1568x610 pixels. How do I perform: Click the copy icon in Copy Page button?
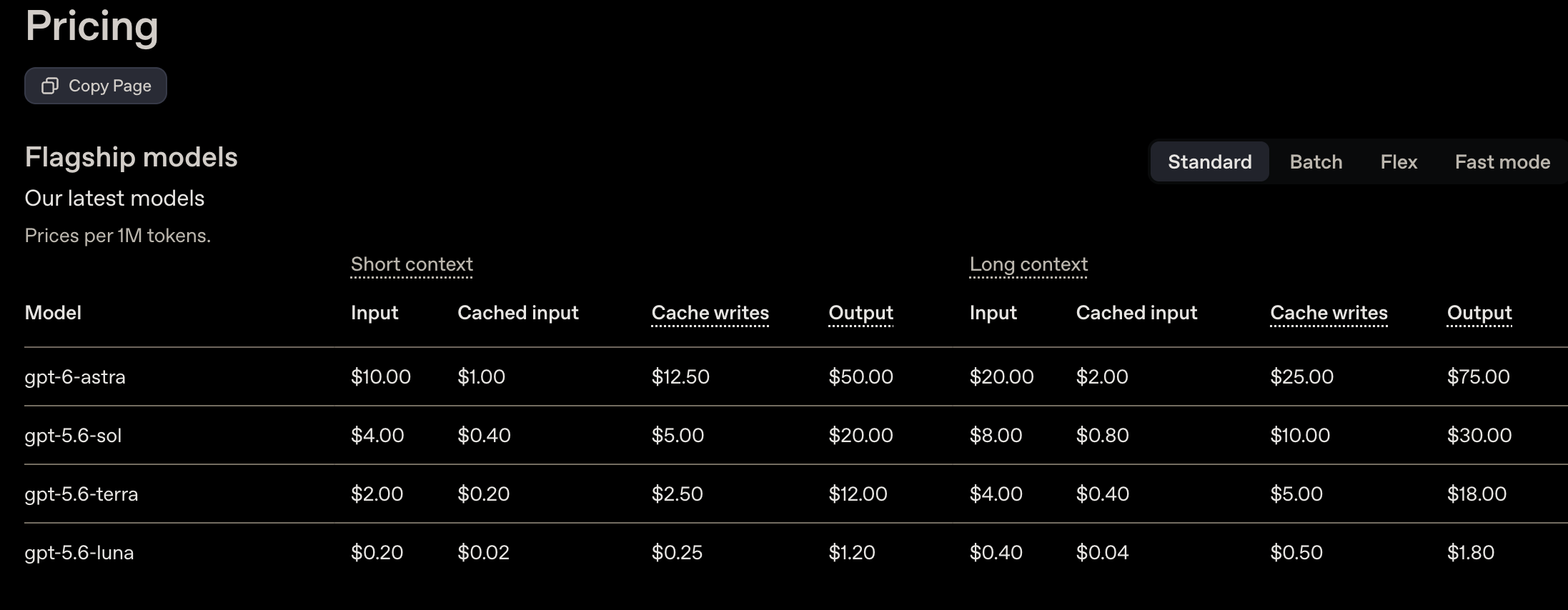[x=49, y=86]
